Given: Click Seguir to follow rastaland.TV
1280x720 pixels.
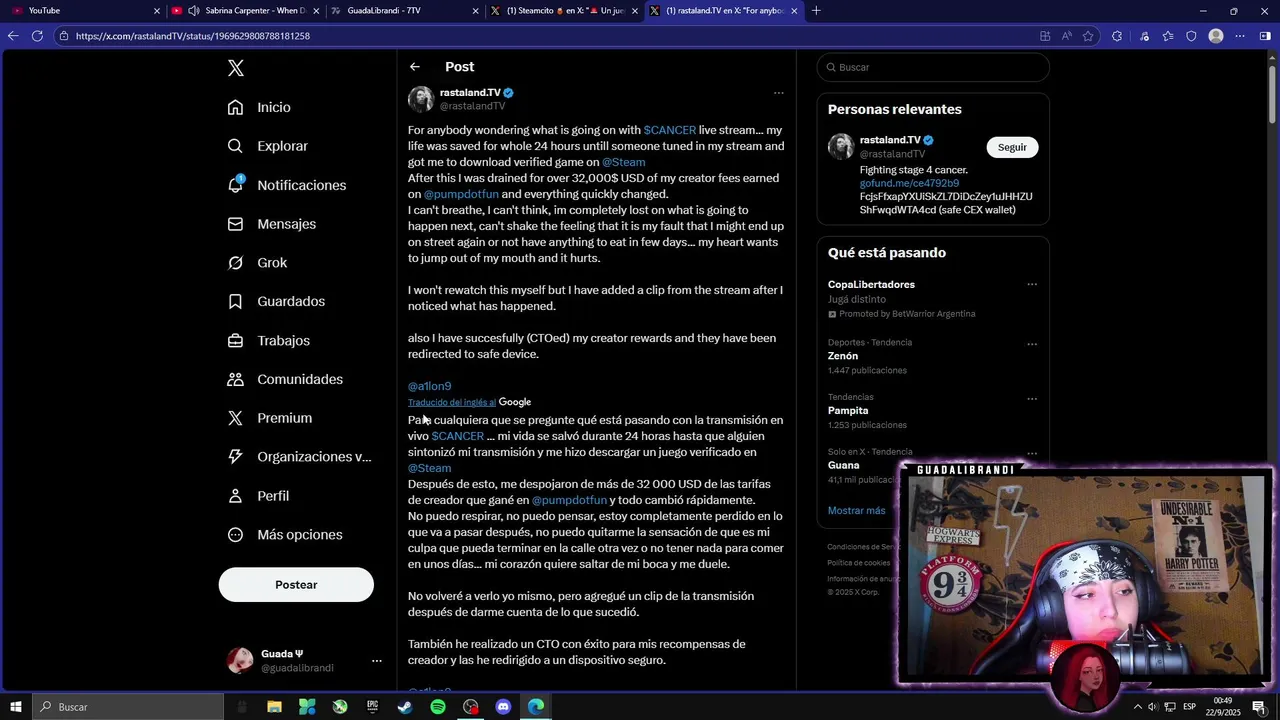Looking at the screenshot, I should tap(1012, 147).
